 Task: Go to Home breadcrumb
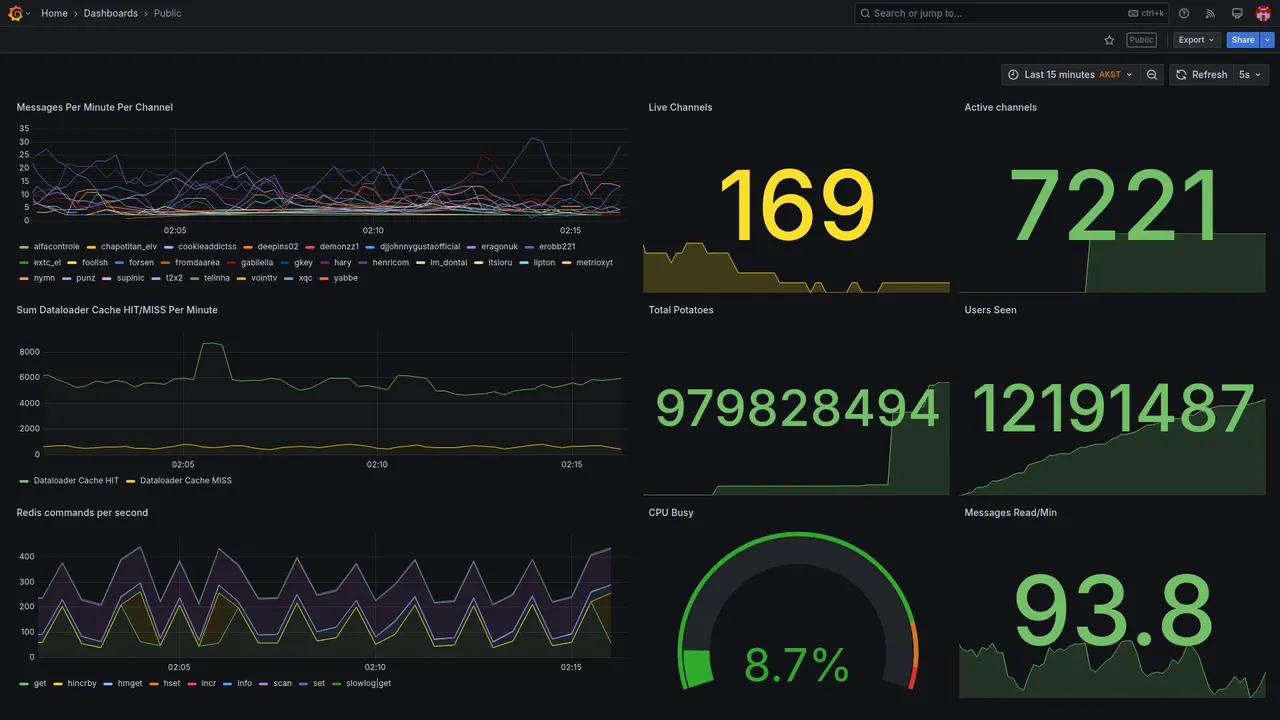pos(54,13)
